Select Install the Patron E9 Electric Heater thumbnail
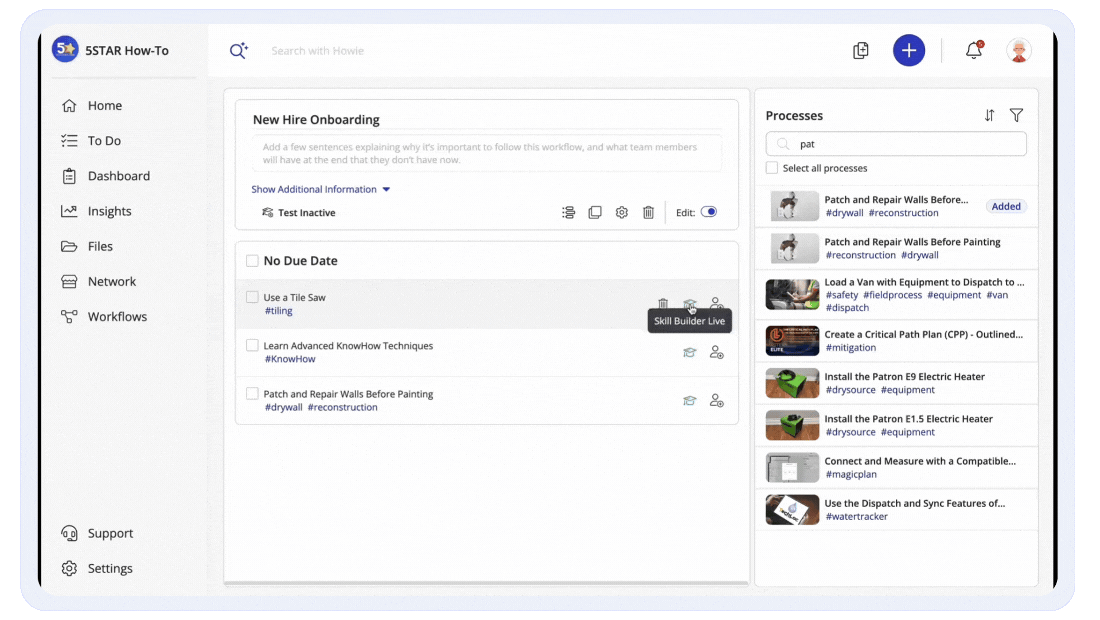 click(792, 383)
